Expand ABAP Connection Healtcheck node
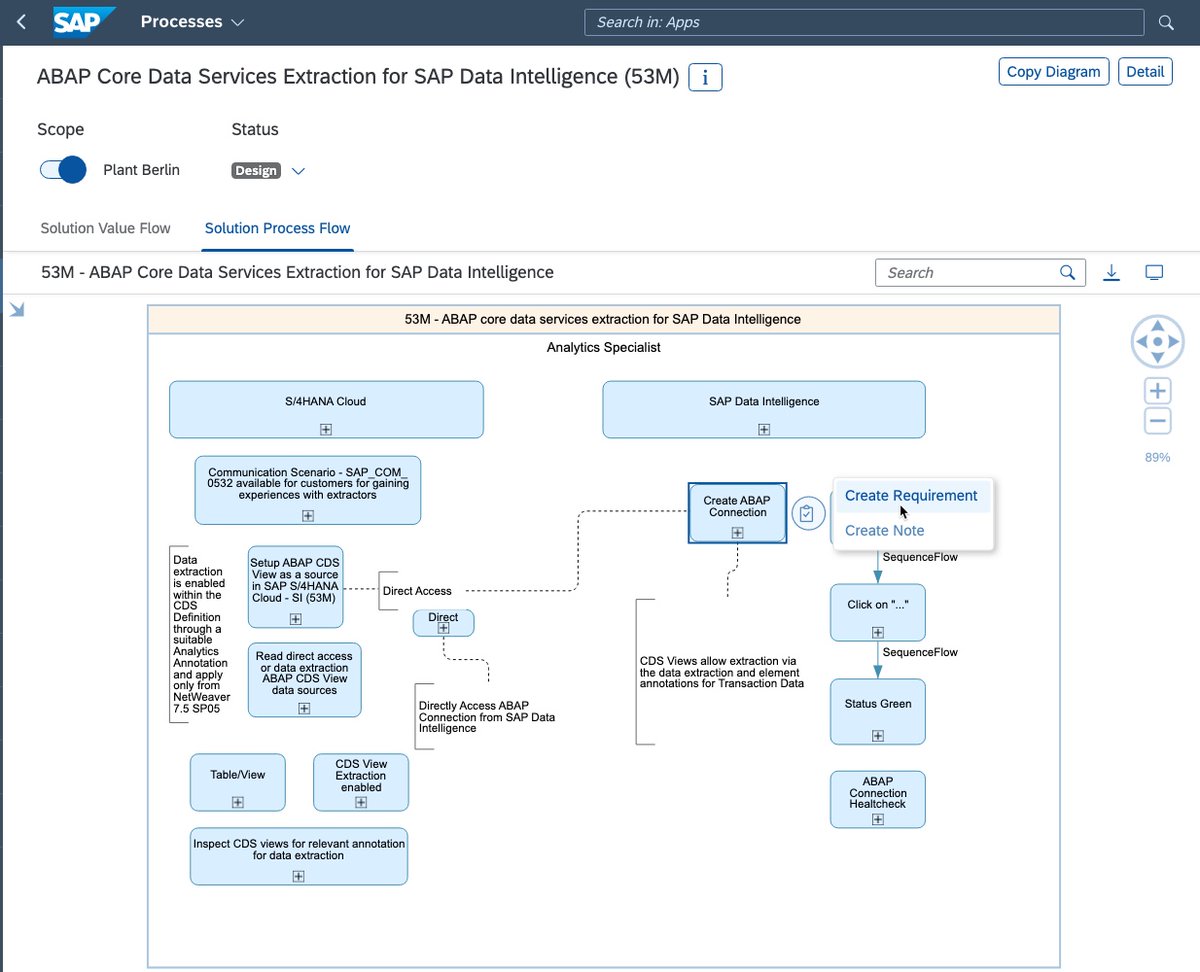The height and width of the screenshot is (972, 1200). point(877,819)
